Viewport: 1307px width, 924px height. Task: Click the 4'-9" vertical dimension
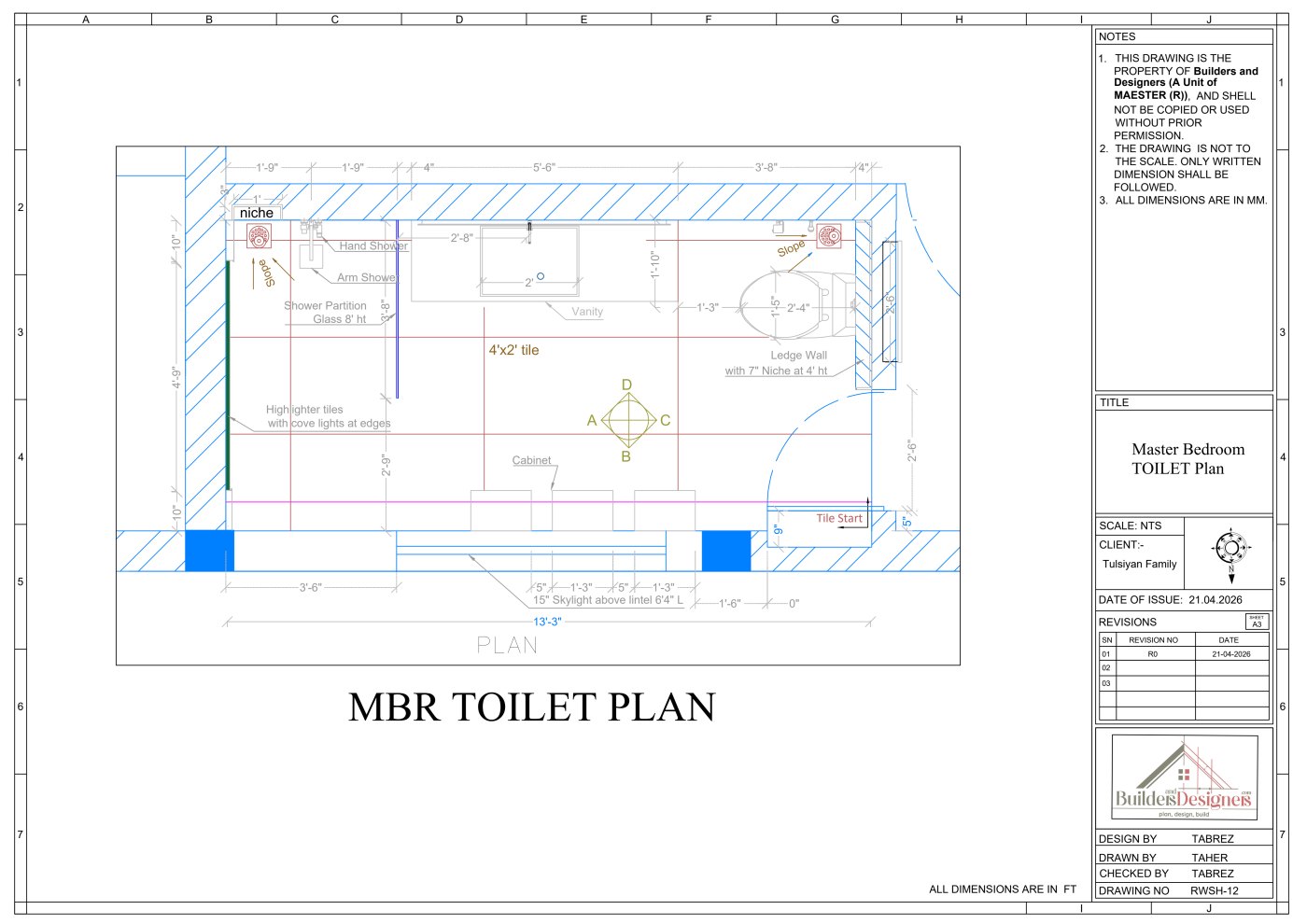[176, 377]
